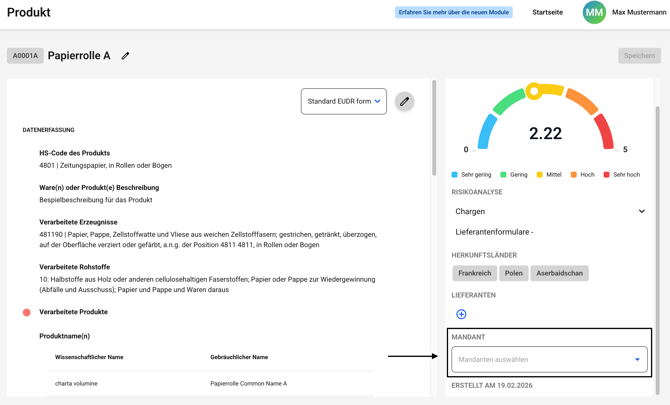Screen dimensions: 670x405
Task: Click the A0001A product ID badge
Action: pos(25,56)
